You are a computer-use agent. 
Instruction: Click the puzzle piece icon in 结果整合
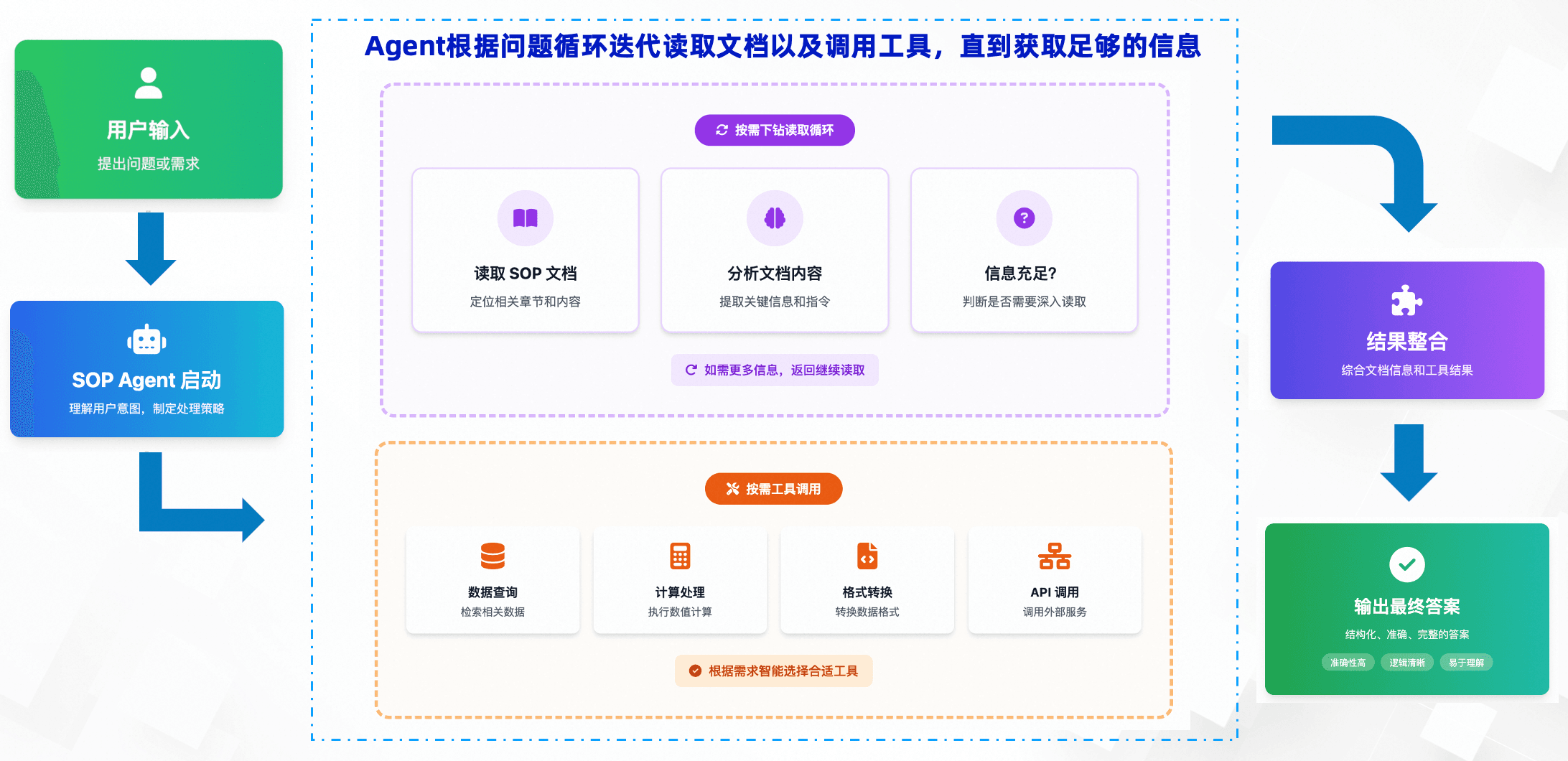pyautogui.click(x=1406, y=301)
